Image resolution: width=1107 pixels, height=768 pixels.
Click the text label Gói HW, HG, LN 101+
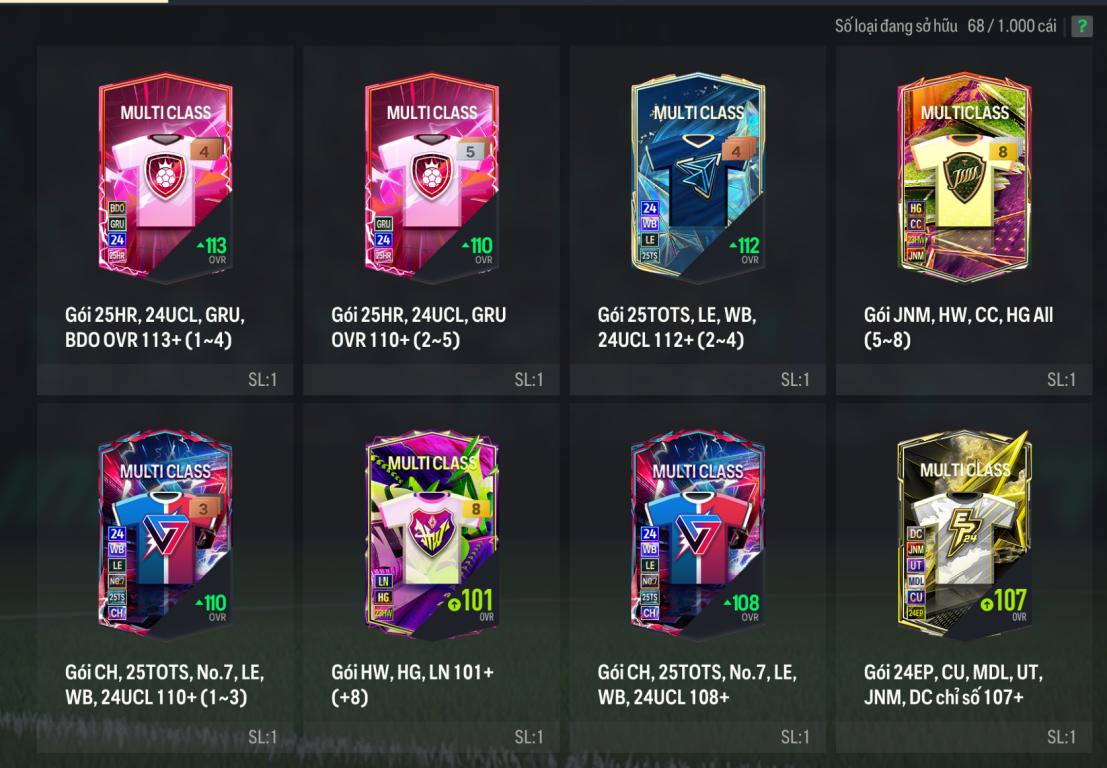[x=412, y=672]
